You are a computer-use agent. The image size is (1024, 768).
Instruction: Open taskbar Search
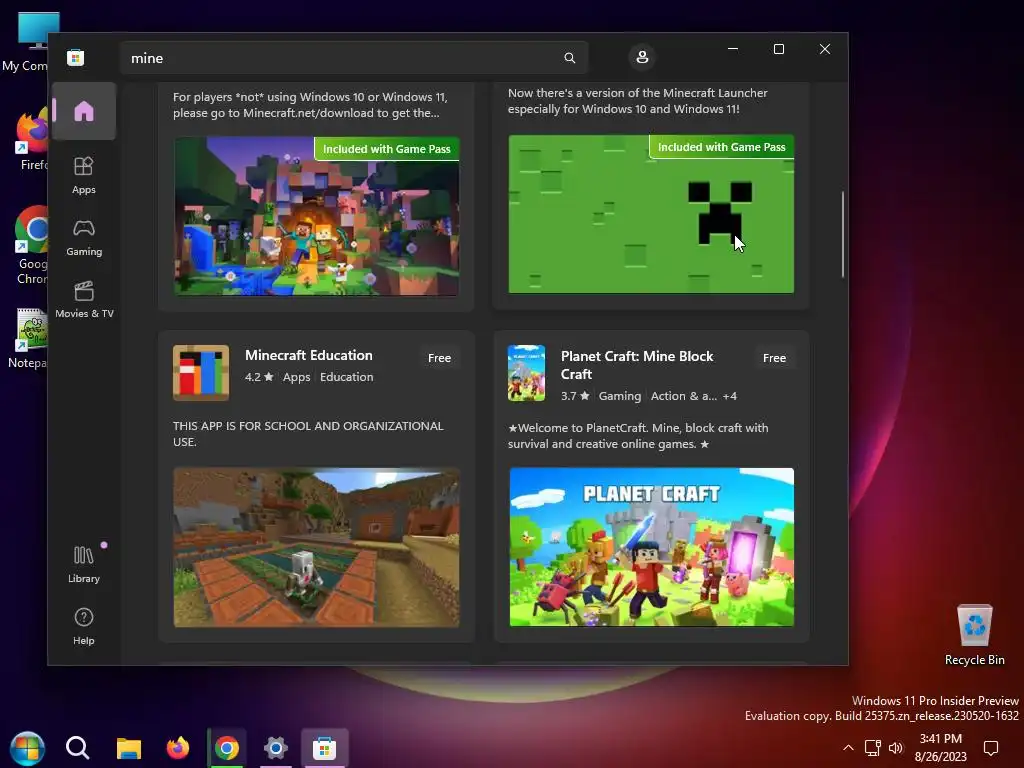point(77,748)
